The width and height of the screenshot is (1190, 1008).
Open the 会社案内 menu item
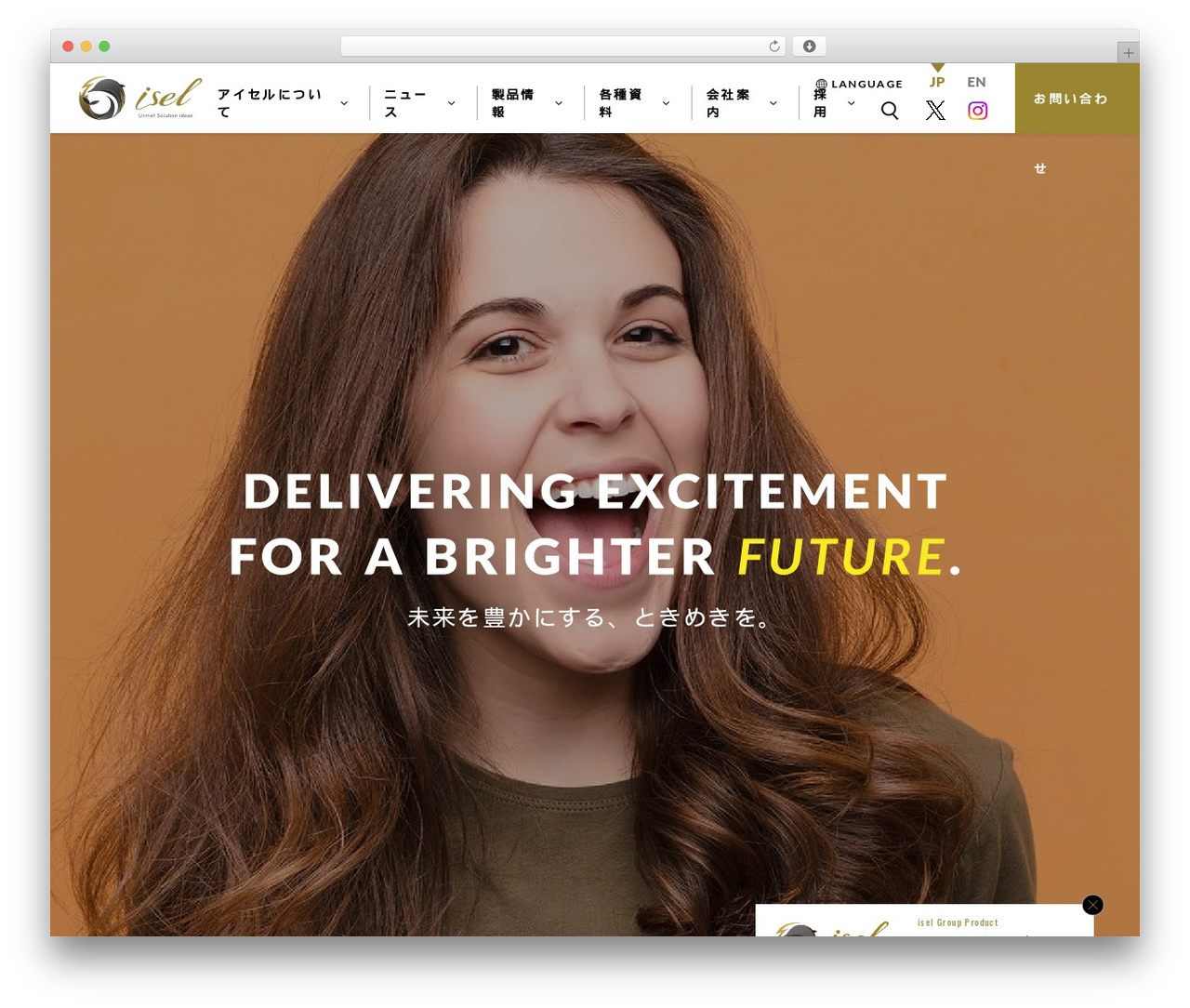pyautogui.click(x=727, y=103)
